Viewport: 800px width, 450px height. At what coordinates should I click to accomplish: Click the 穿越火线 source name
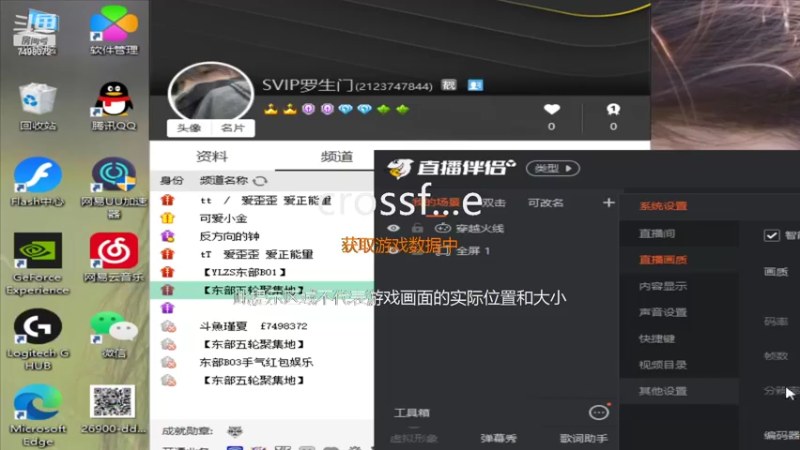pyautogui.click(x=480, y=228)
